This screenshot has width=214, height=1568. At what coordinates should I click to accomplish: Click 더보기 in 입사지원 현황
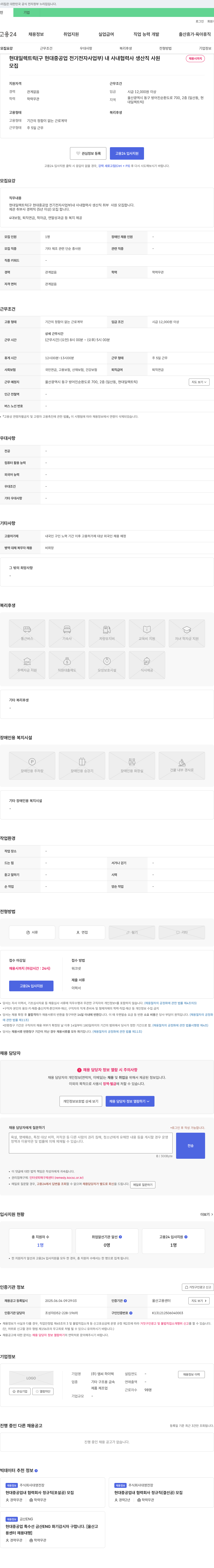(207, 1214)
